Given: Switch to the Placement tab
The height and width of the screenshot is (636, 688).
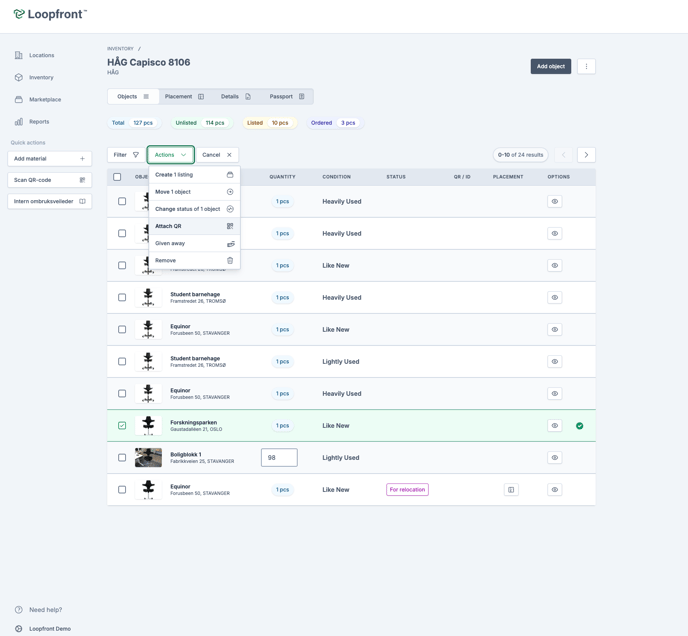Looking at the screenshot, I should point(184,97).
